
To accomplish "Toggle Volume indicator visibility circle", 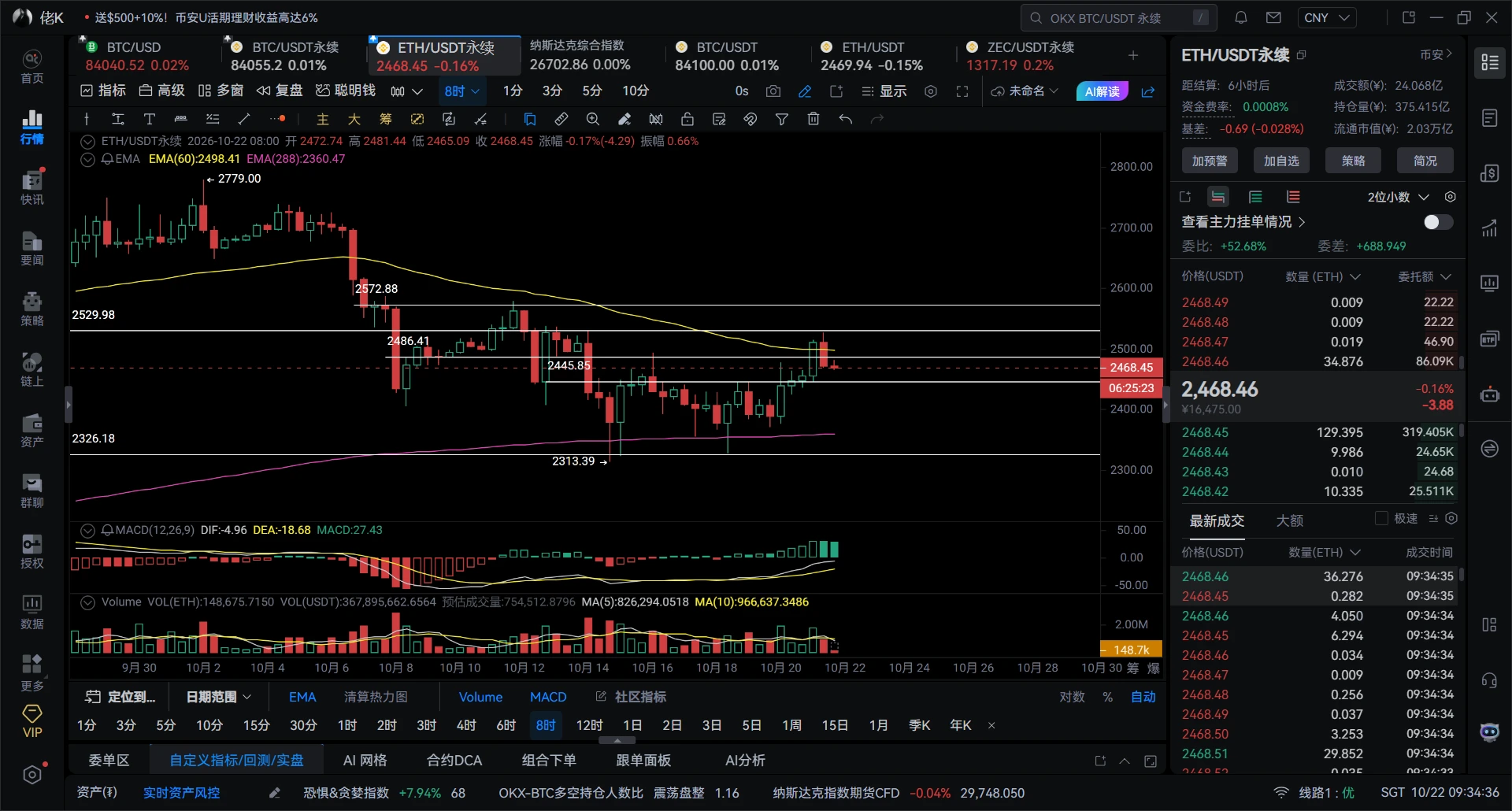I will [x=88, y=602].
